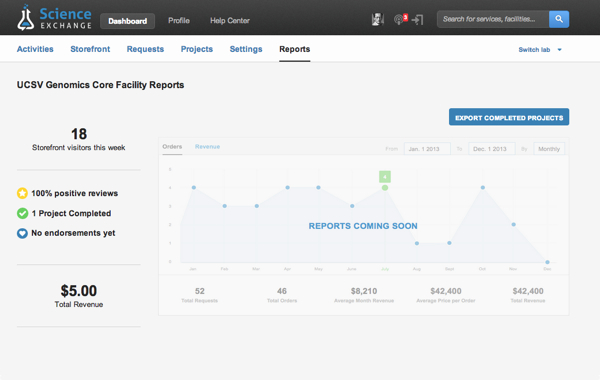The height and width of the screenshot is (380, 600).
Task: Expand the Switch lab dropdown
Action: coord(540,50)
